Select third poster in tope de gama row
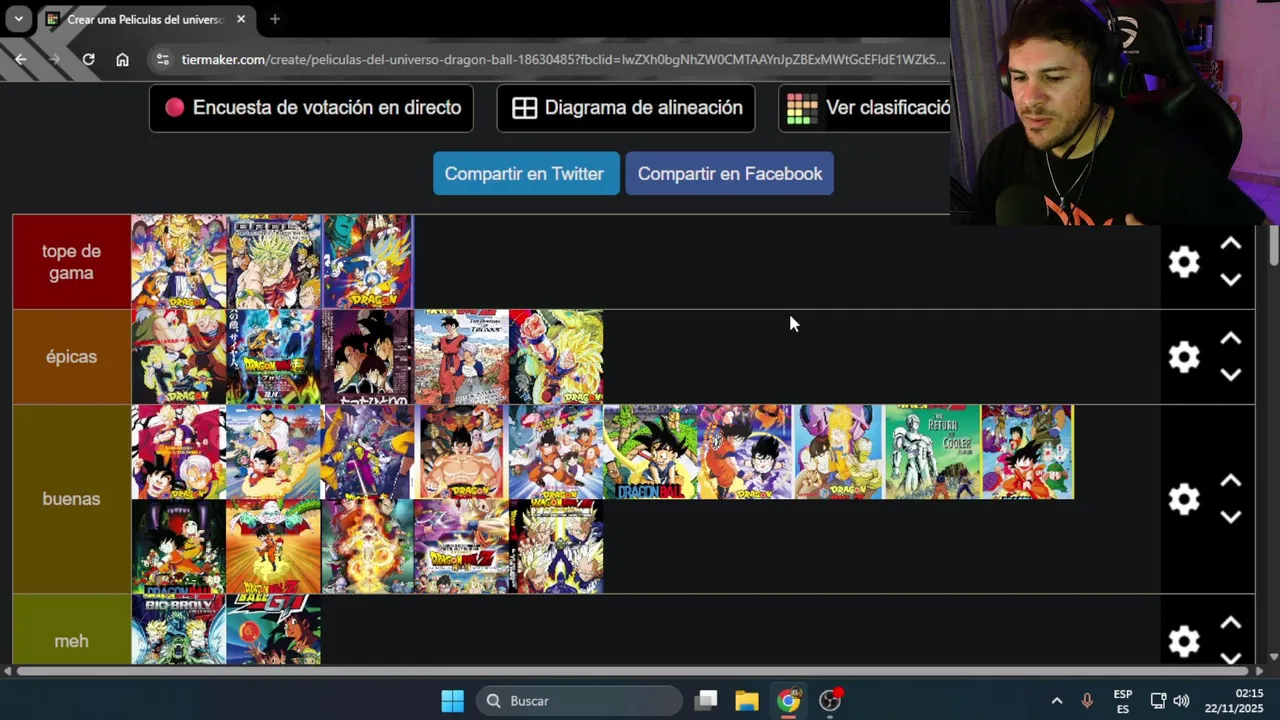The image size is (1280, 720). tap(367, 262)
